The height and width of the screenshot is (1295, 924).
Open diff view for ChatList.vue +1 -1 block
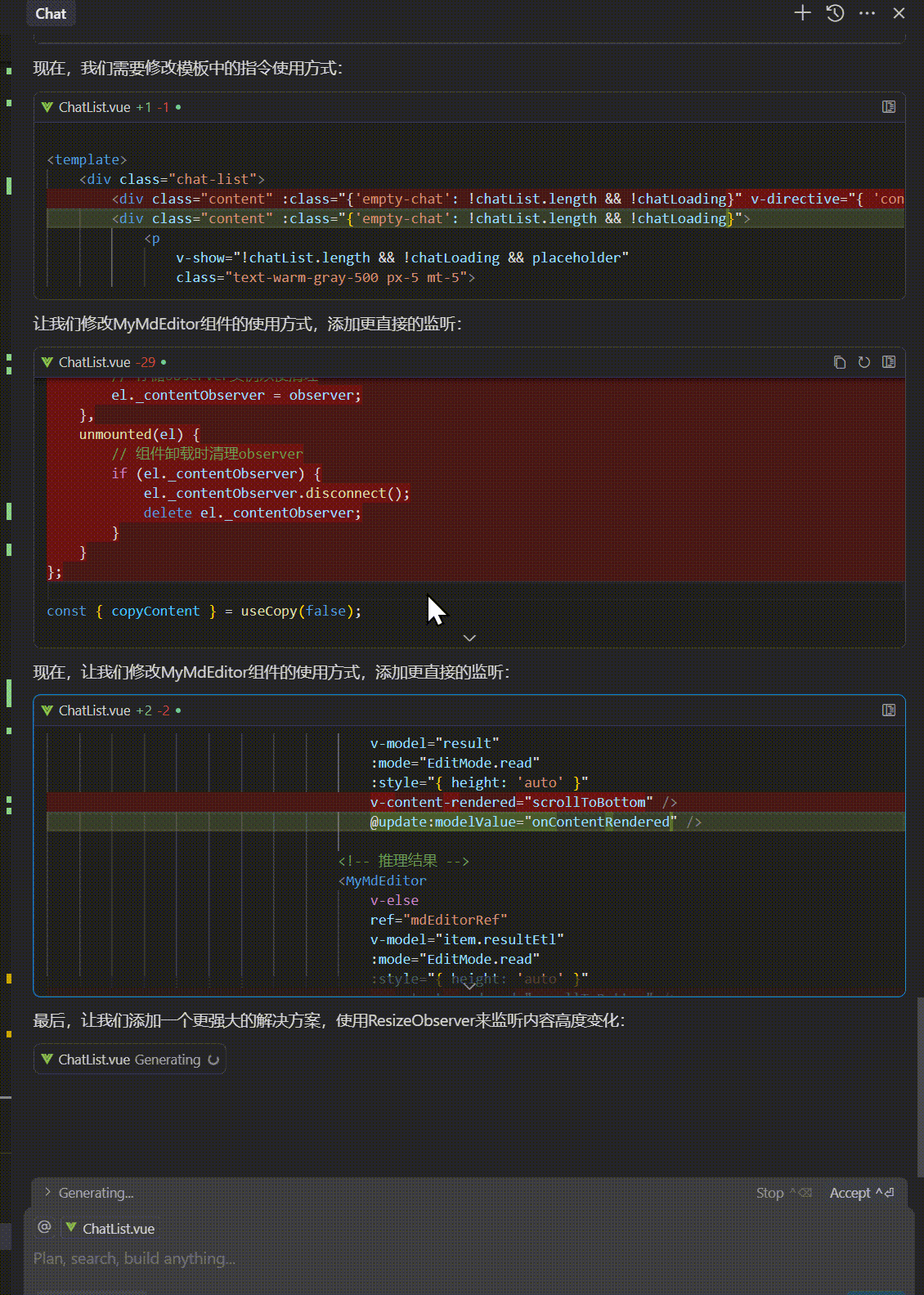click(x=889, y=107)
